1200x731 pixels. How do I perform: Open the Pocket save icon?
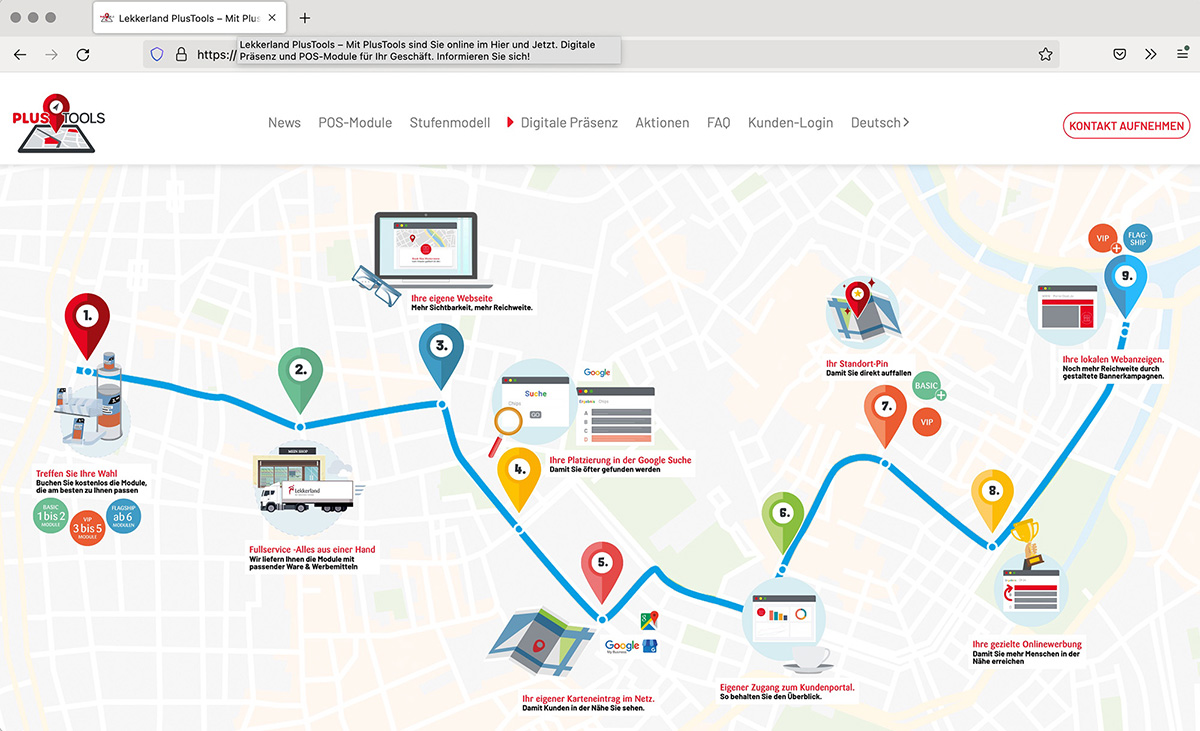(x=1121, y=55)
